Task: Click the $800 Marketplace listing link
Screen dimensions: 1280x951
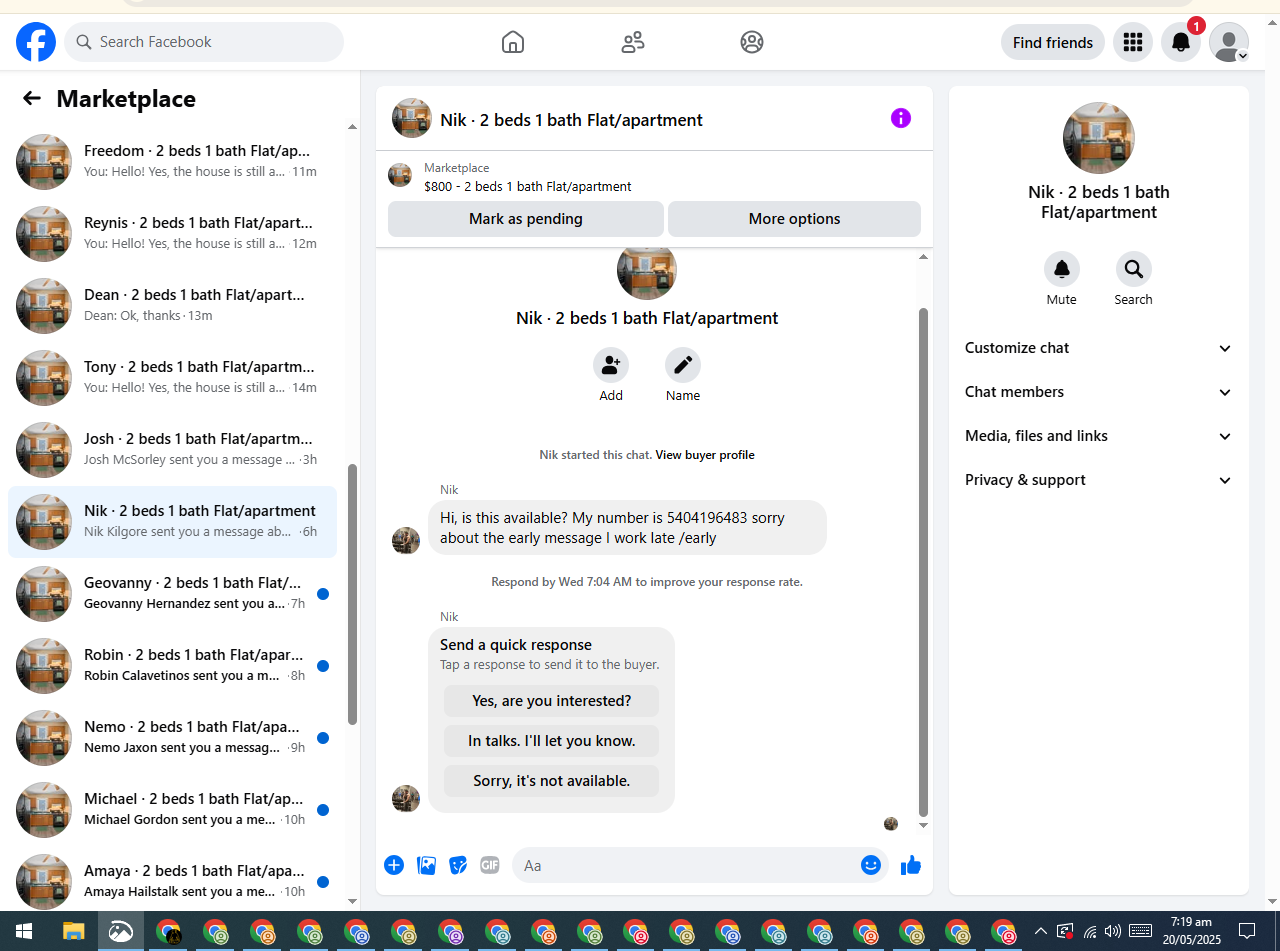Action: (x=528, y=186)
